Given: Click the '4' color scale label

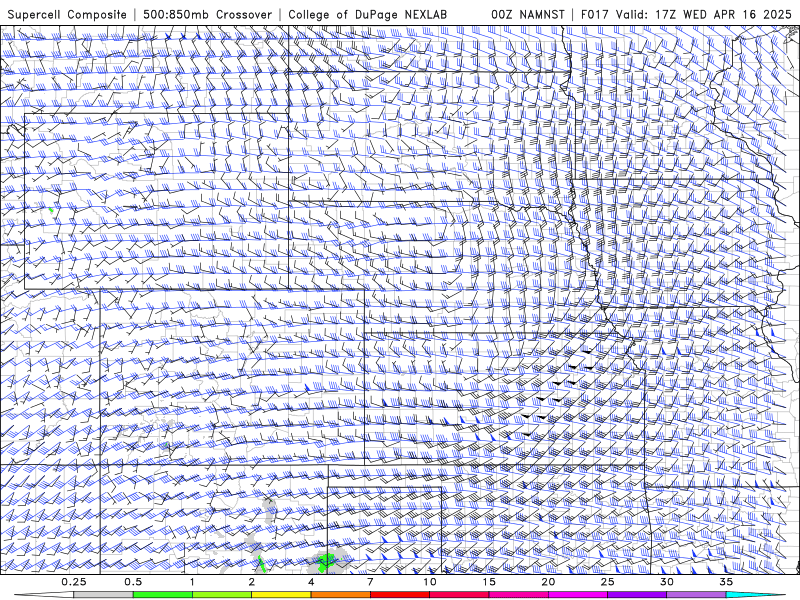Looking at the screenshot, I should (x=311, y=582).
